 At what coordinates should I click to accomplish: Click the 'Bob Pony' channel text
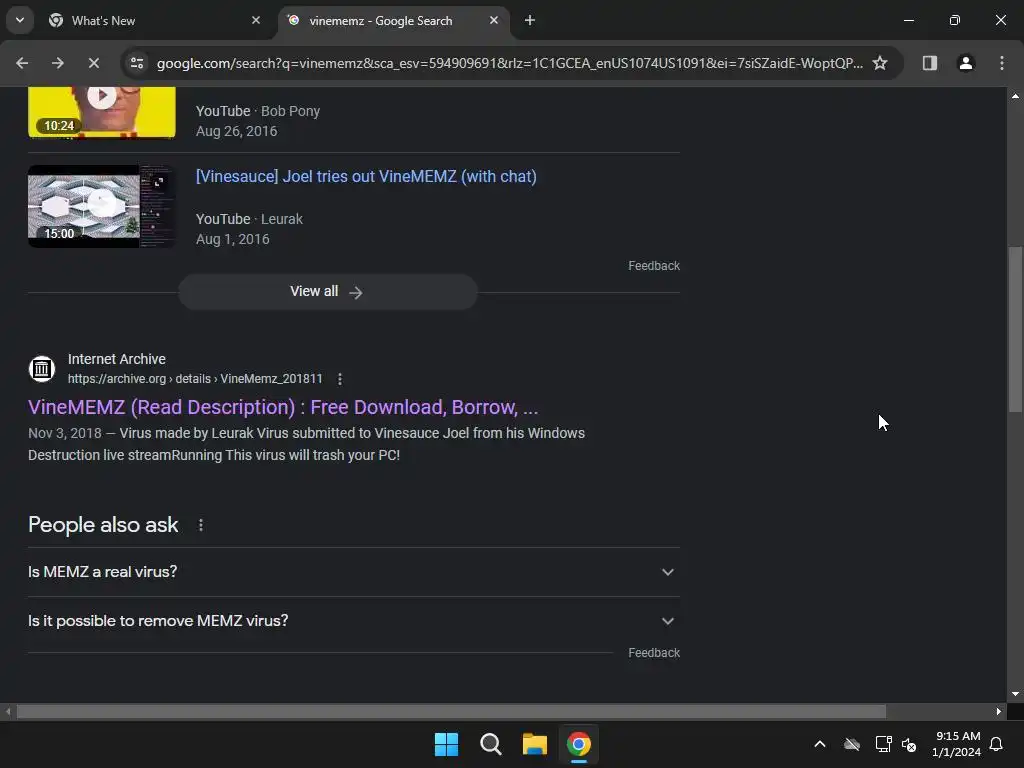coord(291,111)
